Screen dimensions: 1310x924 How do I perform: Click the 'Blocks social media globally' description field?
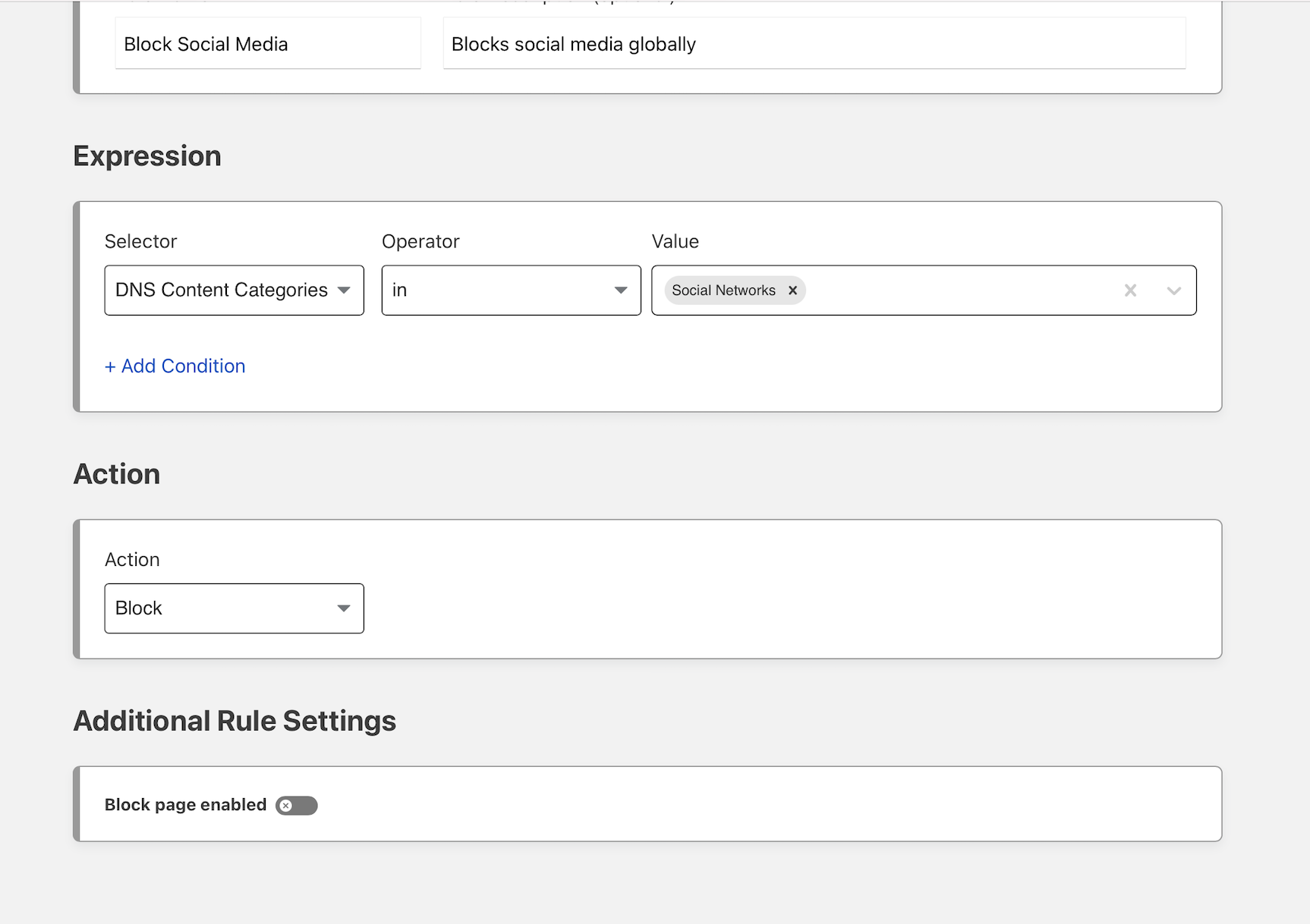click(x=814, y=45)
